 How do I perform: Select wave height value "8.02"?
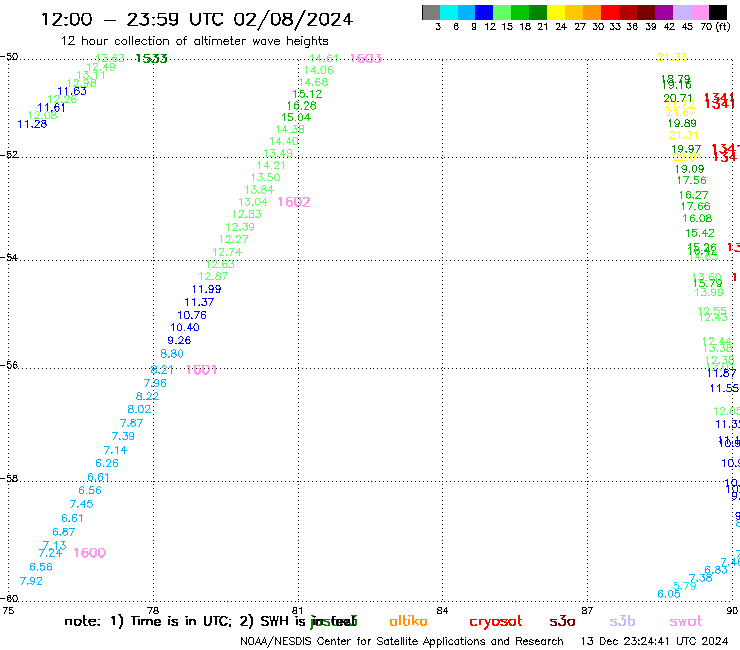coord(139,409)
